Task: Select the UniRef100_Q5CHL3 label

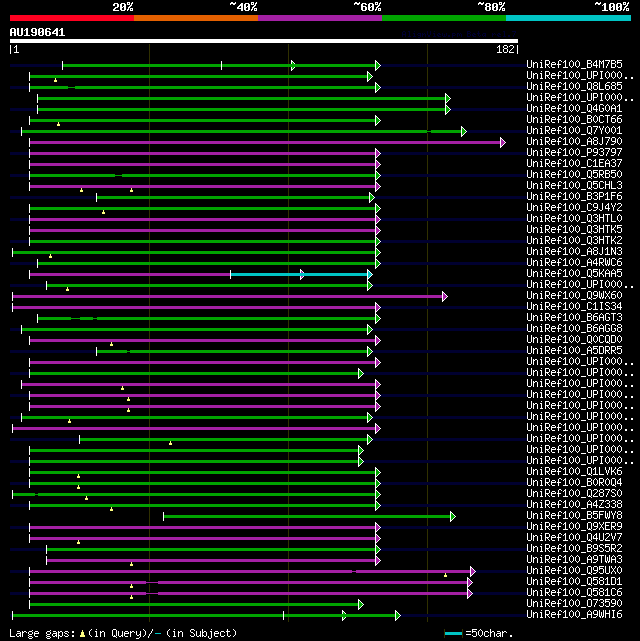Action: pyautogui.click(x=574, y=186)
